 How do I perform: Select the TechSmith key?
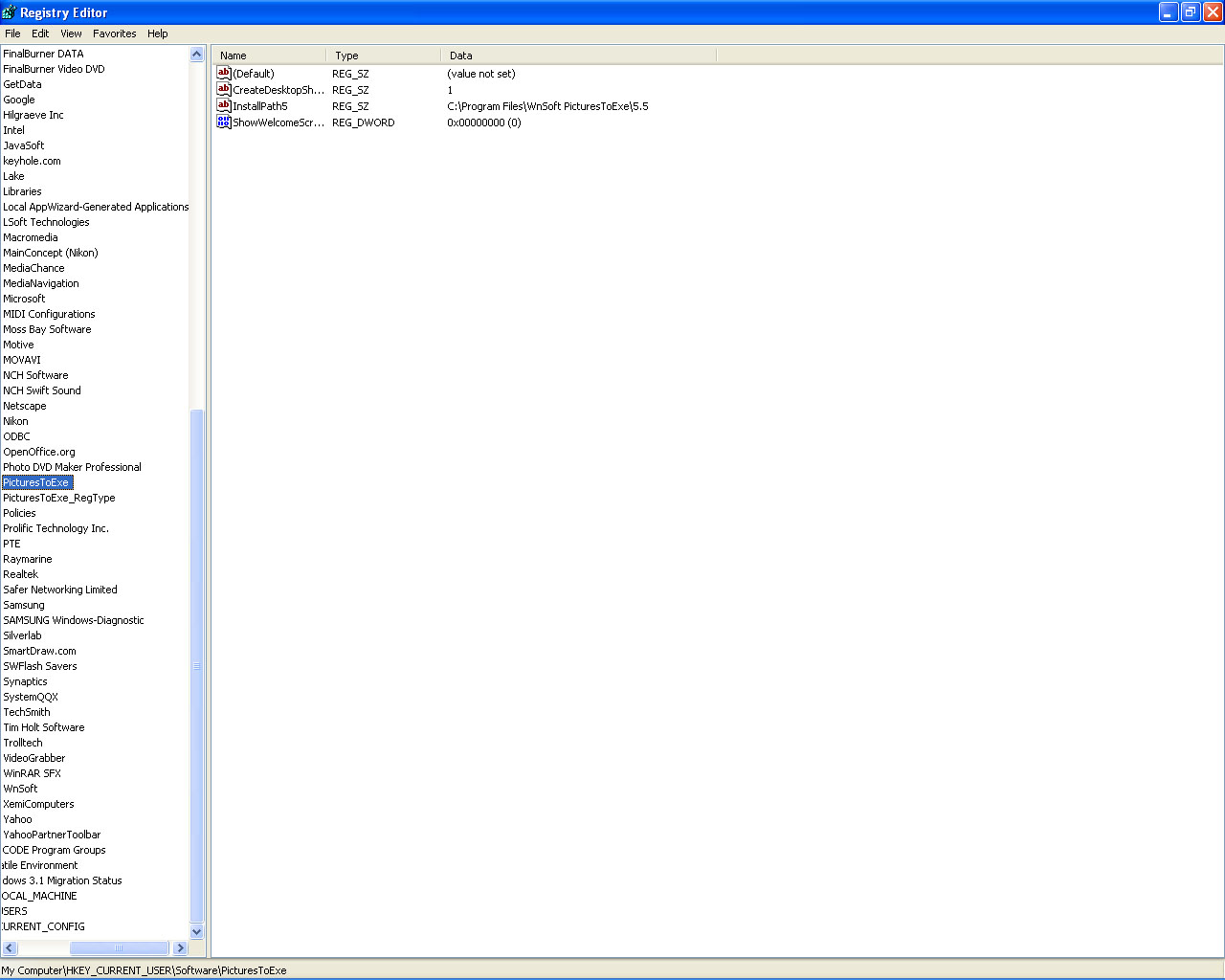click(27, 712)
